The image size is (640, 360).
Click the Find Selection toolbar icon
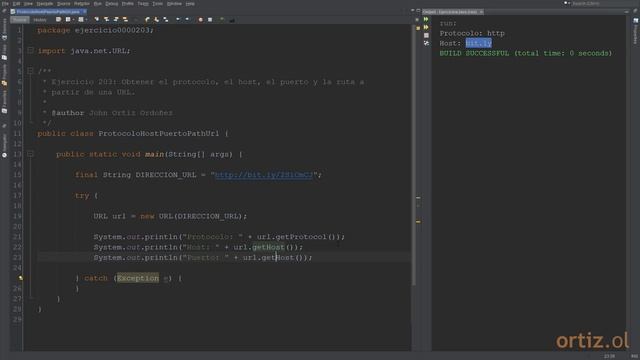(96, 20)
